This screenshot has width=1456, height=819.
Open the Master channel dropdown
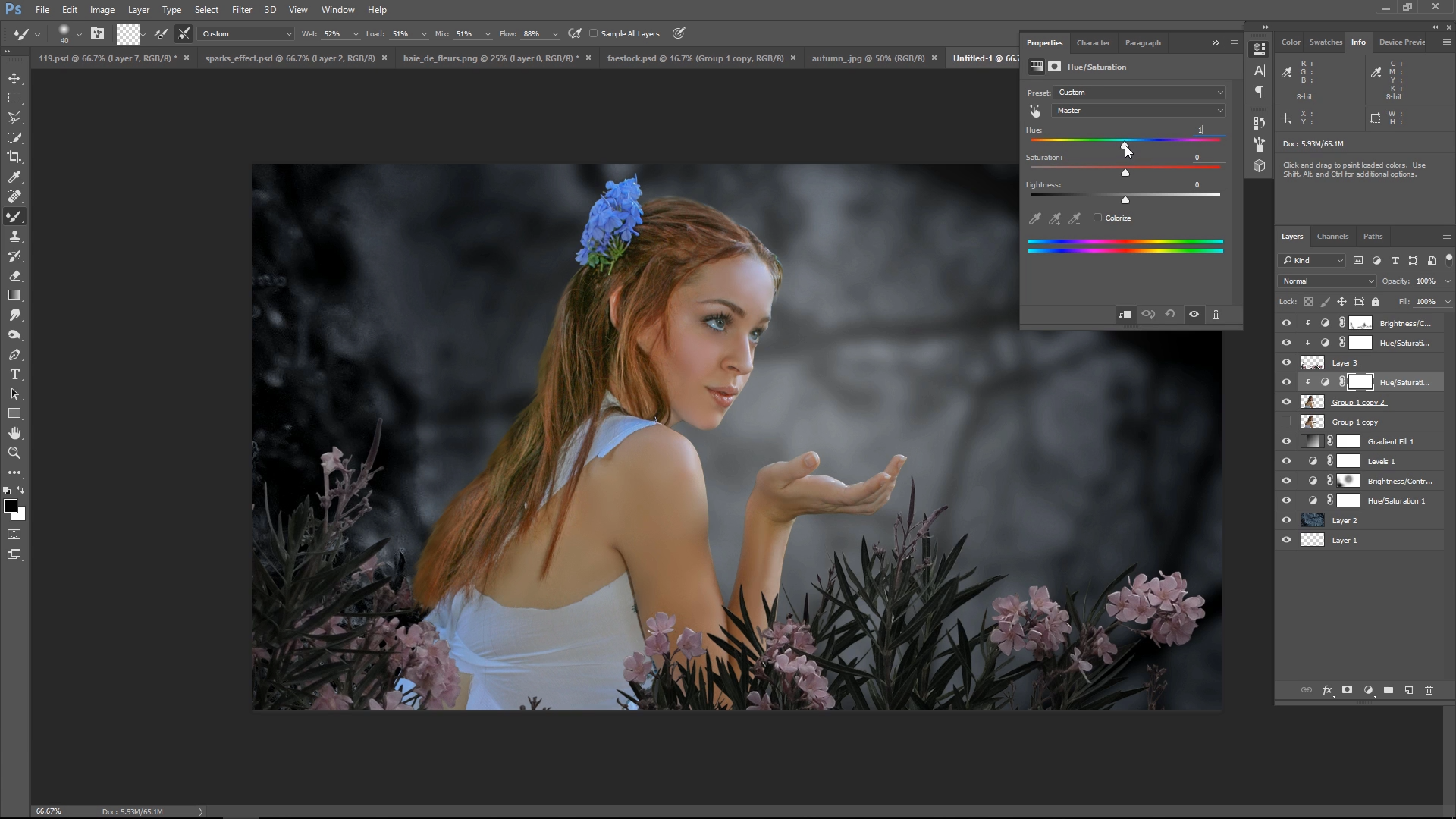[x=1139, y=111]
